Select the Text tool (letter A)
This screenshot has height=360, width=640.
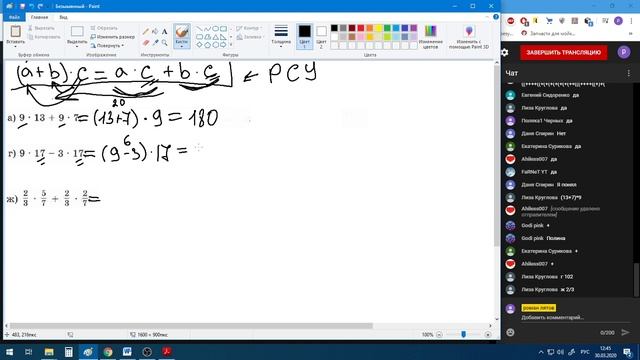164,32
